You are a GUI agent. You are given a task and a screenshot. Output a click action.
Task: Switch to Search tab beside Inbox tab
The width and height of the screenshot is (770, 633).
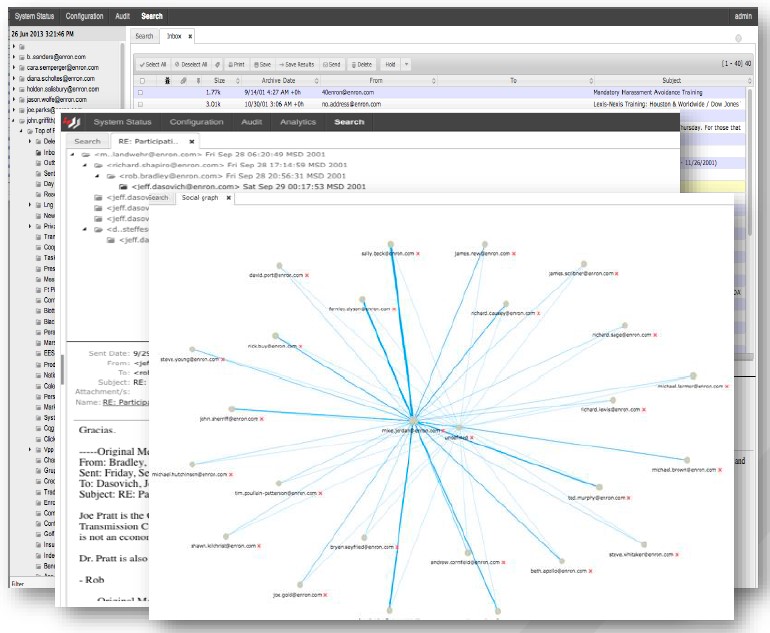click(144, 36)
